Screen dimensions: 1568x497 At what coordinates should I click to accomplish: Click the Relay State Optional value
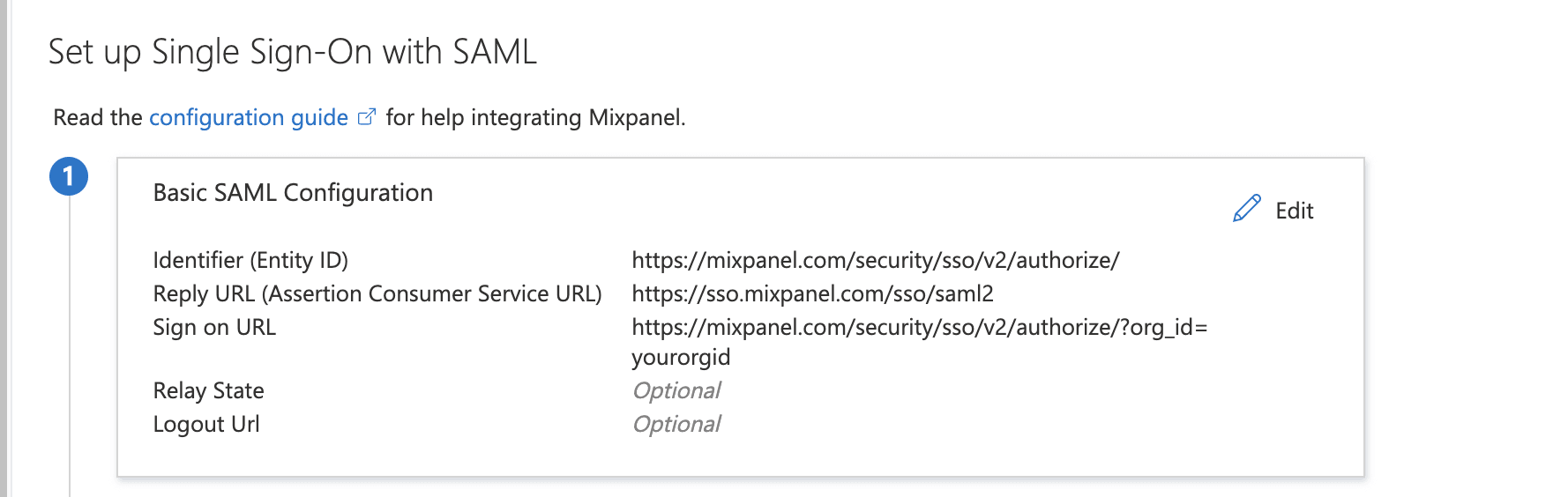pyautogui.click(x=676, y=390)
